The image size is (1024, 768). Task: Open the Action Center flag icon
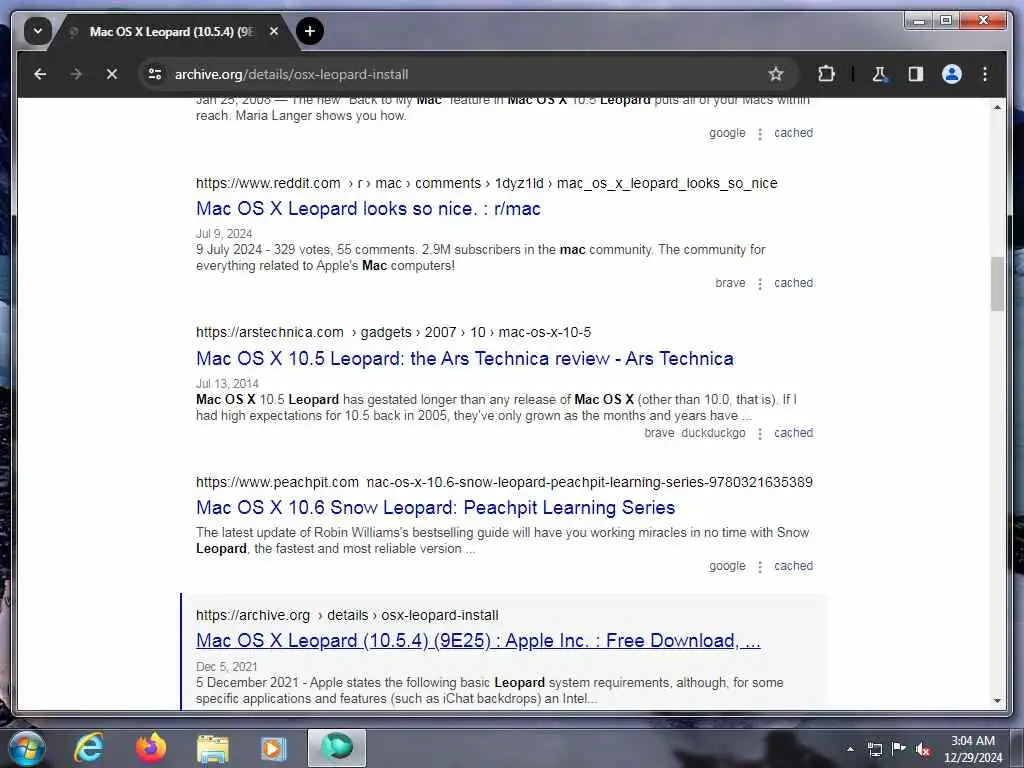899,748
